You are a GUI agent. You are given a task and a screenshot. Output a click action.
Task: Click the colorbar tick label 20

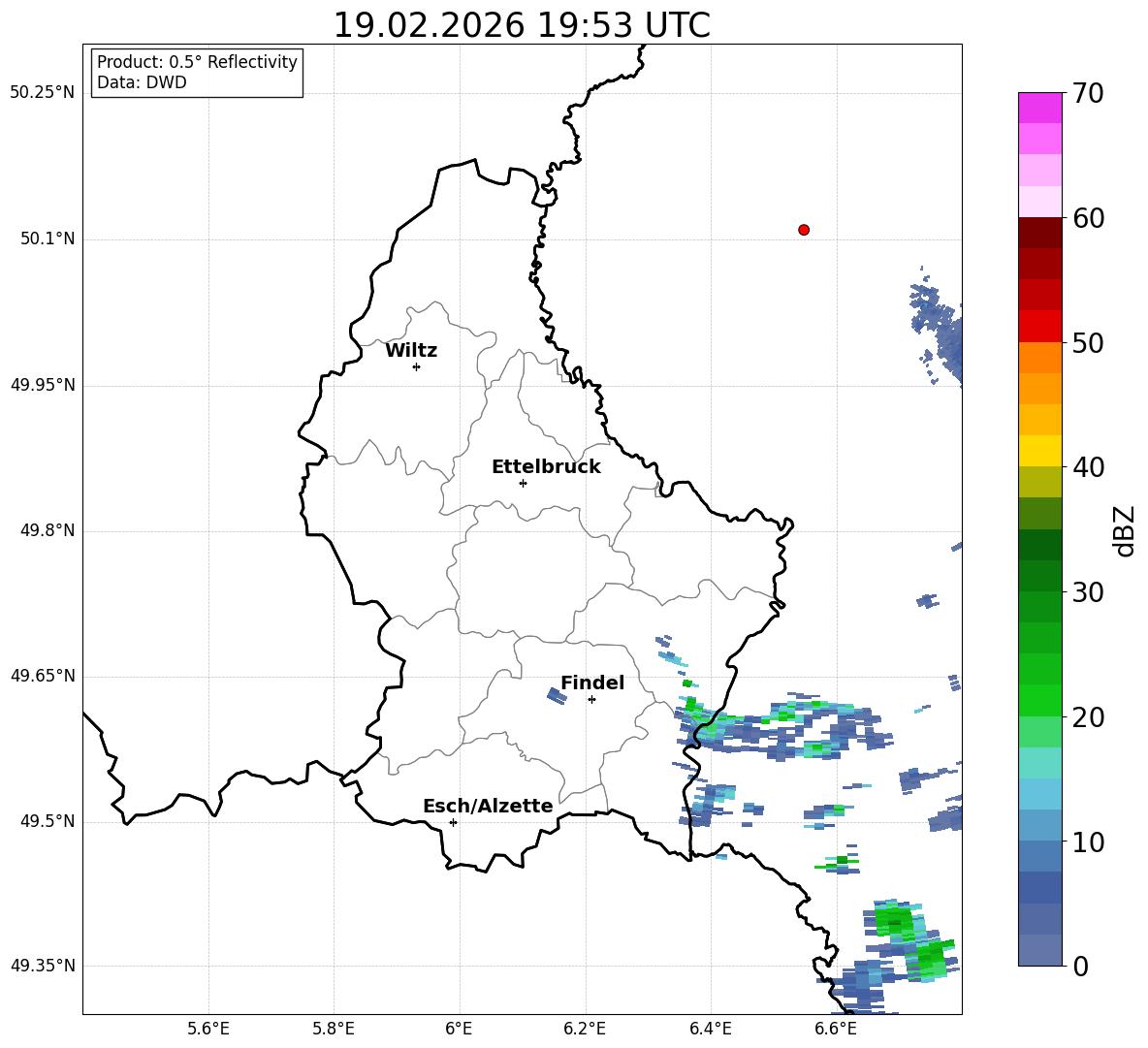[x=1088, y=717]
